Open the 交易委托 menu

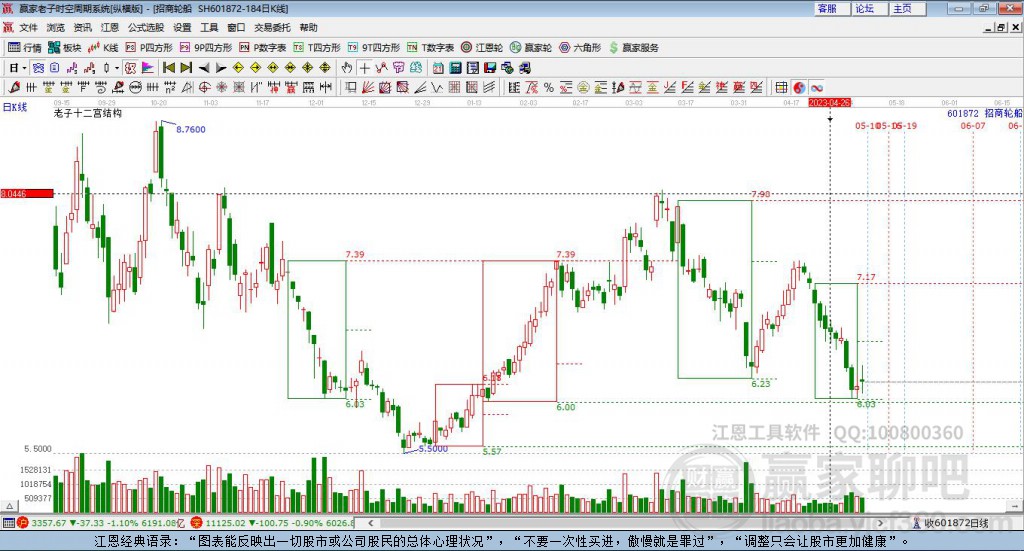272,27
